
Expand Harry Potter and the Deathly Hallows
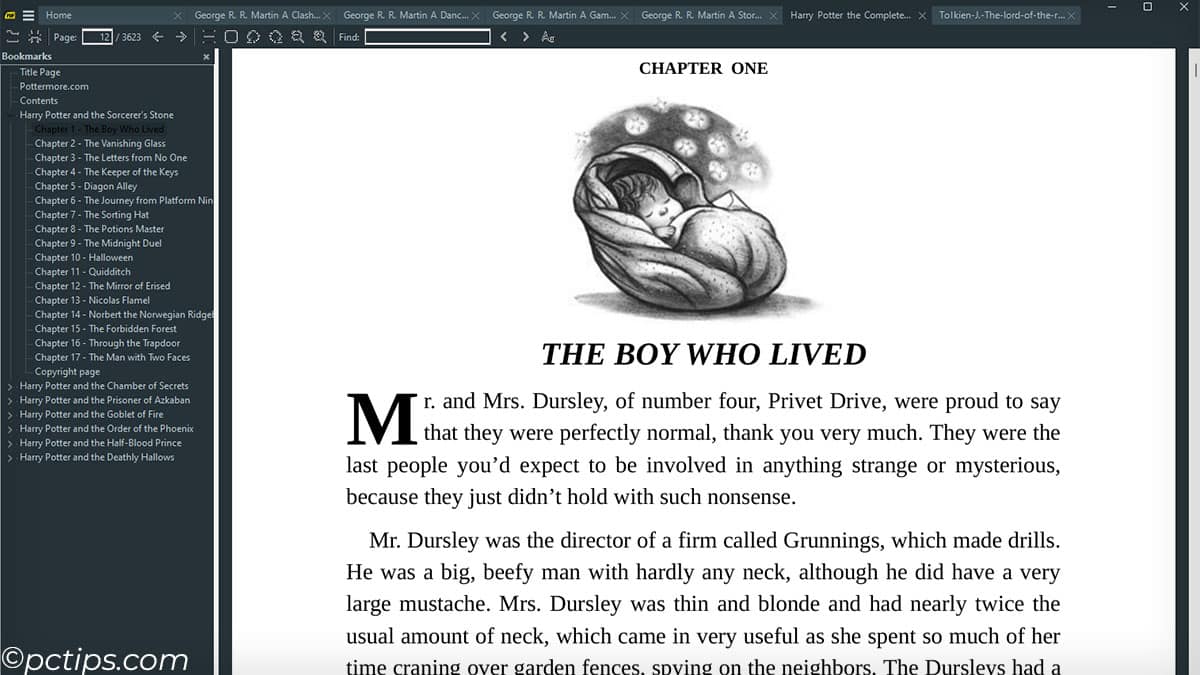[x=10, y=457]
